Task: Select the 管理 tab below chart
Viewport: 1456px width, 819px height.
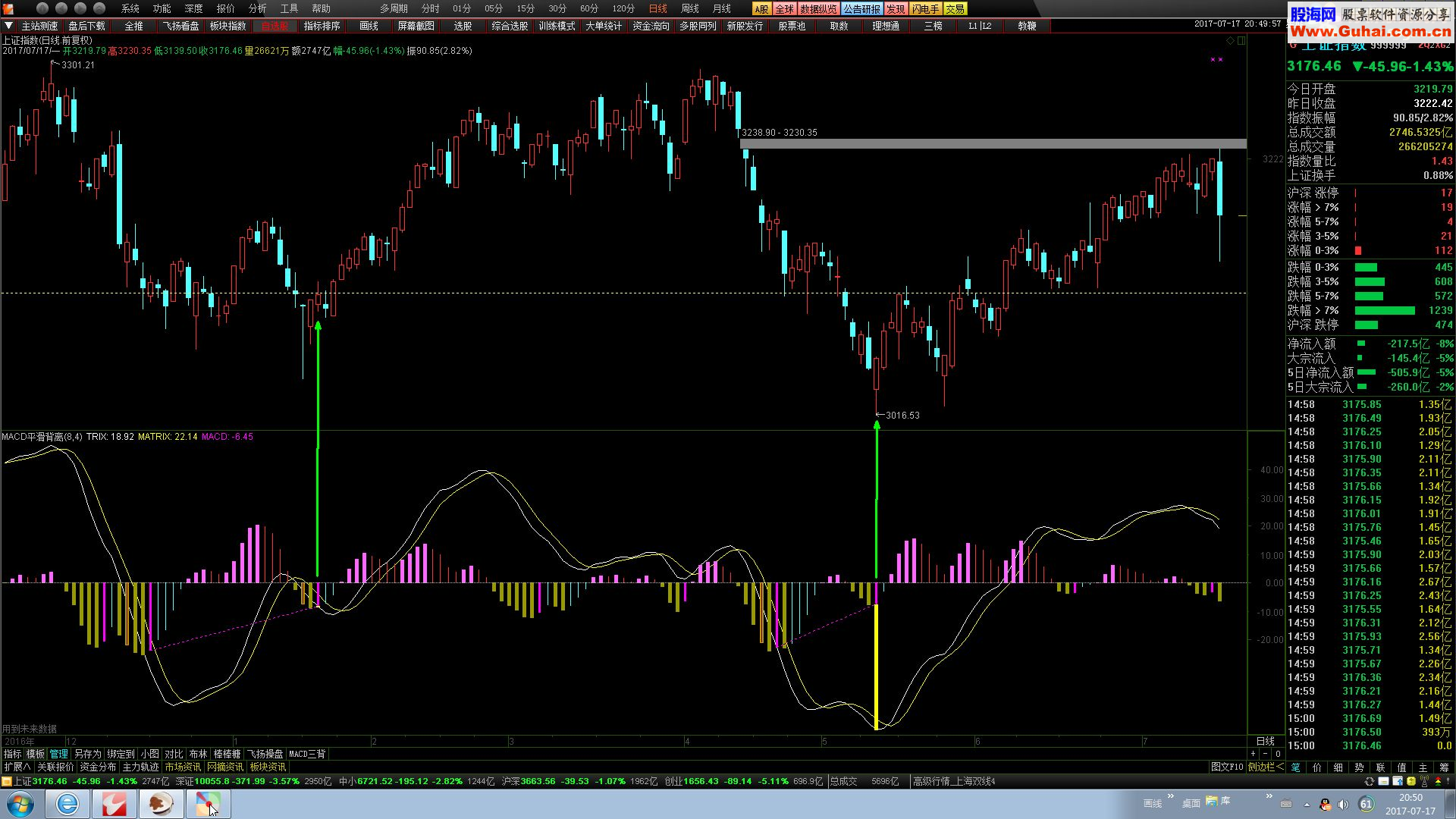Action: [x=59, y=754]
